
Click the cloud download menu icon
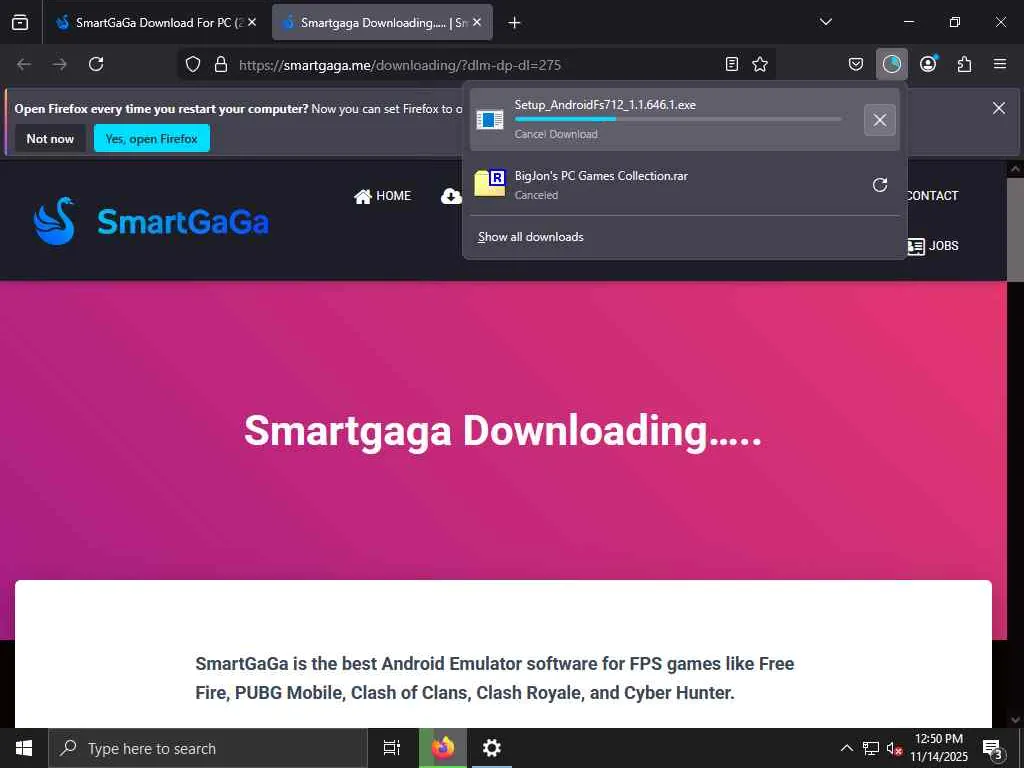click(451, 196)
